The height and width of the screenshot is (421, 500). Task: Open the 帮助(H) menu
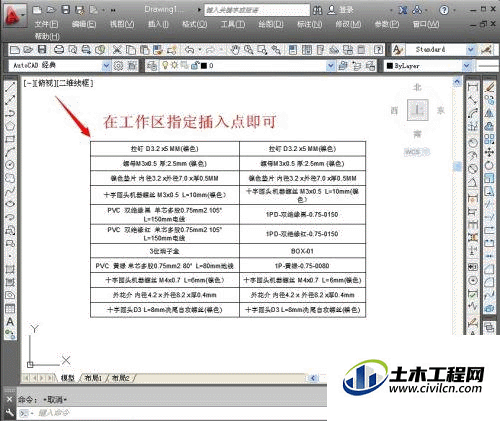point(47,36)
